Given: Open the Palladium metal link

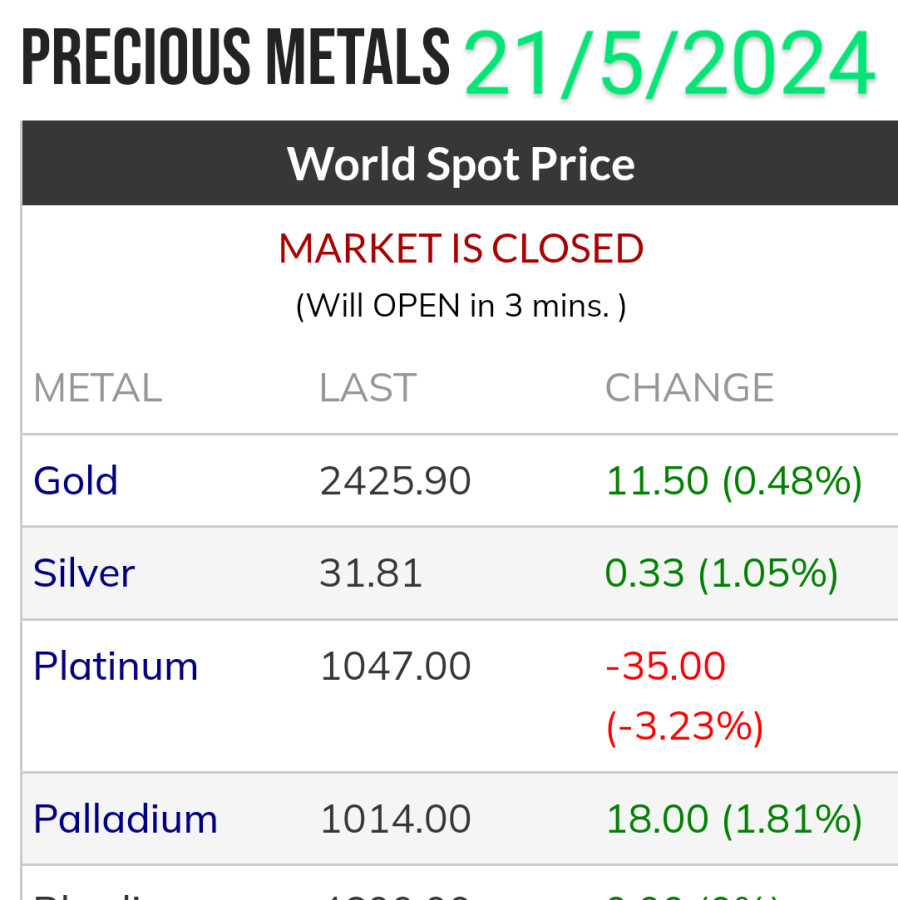Looking at the screenshot, I should click(x=125, y=819).
